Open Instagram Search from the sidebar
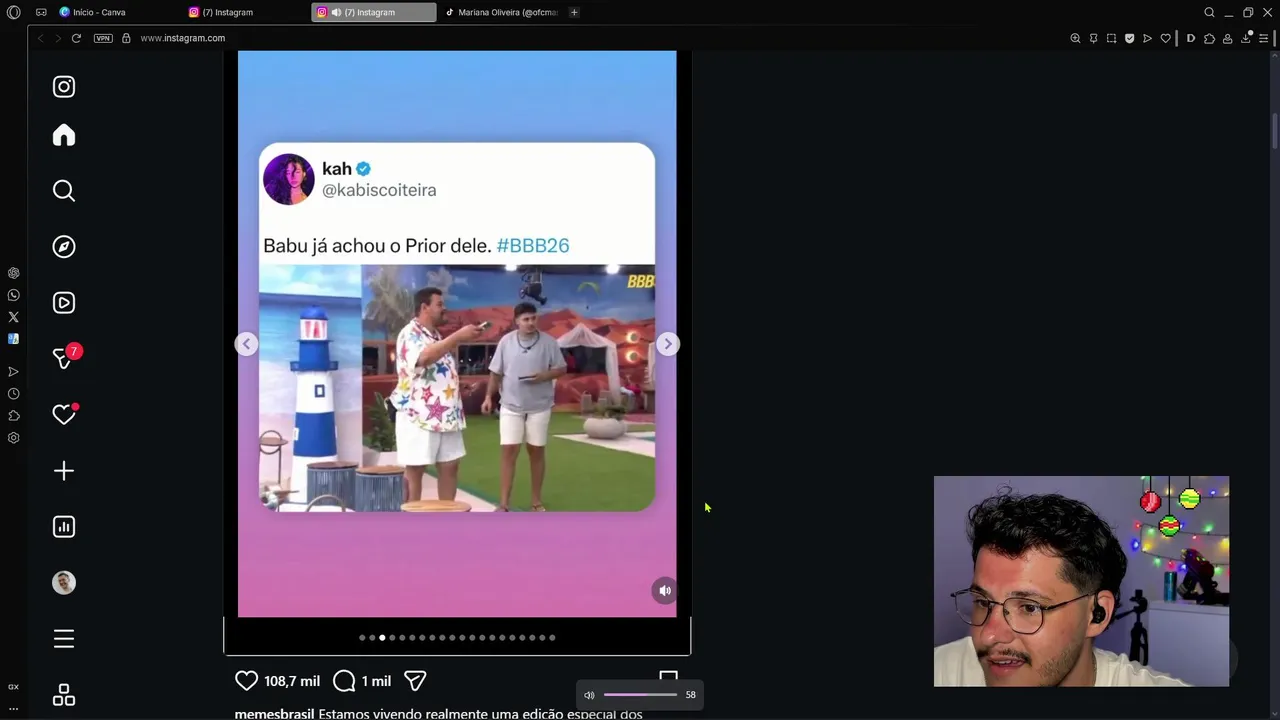The height and width of the screenshot is (720, 1280). (64, 191)
